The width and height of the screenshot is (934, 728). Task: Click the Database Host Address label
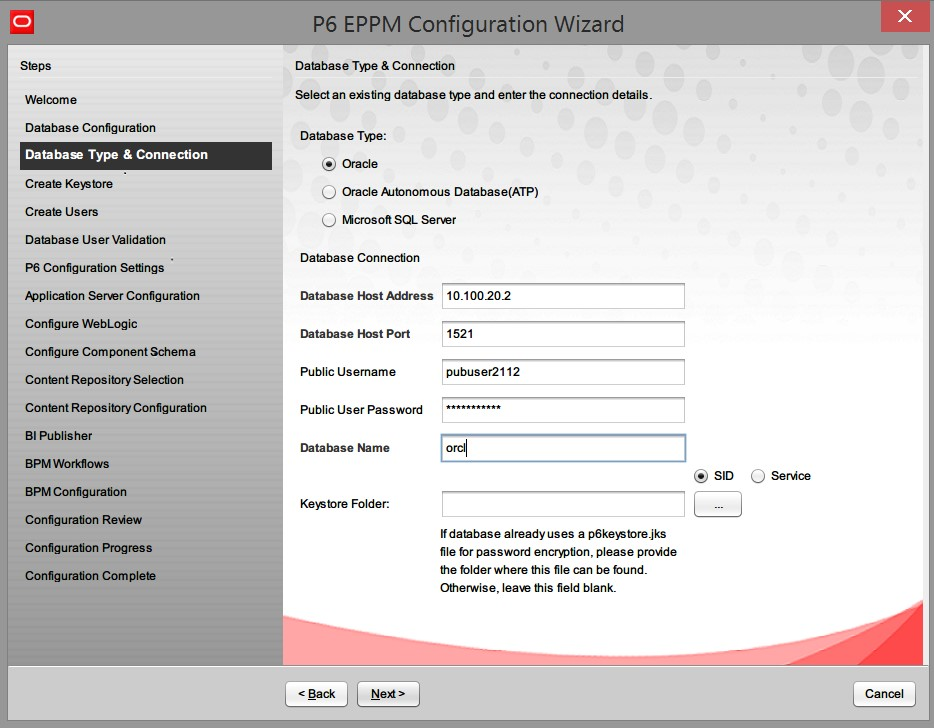366,296
